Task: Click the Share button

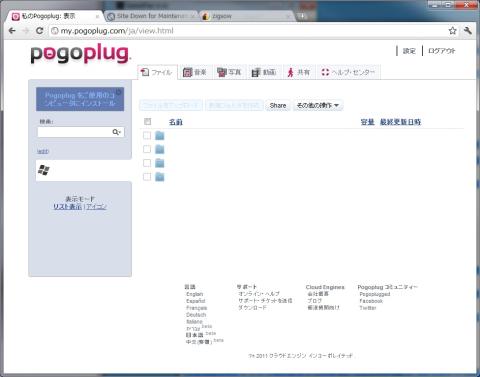Action: (278, 105)
